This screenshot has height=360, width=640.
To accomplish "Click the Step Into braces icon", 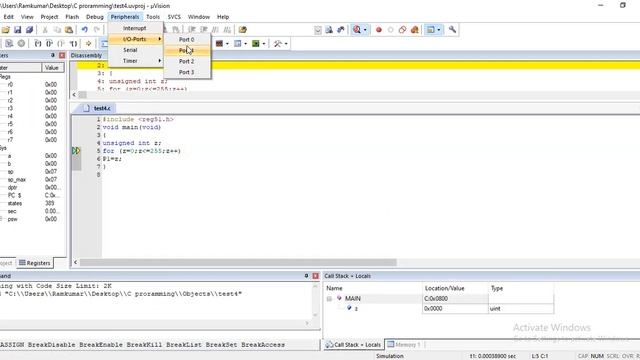I will [38, 43].
